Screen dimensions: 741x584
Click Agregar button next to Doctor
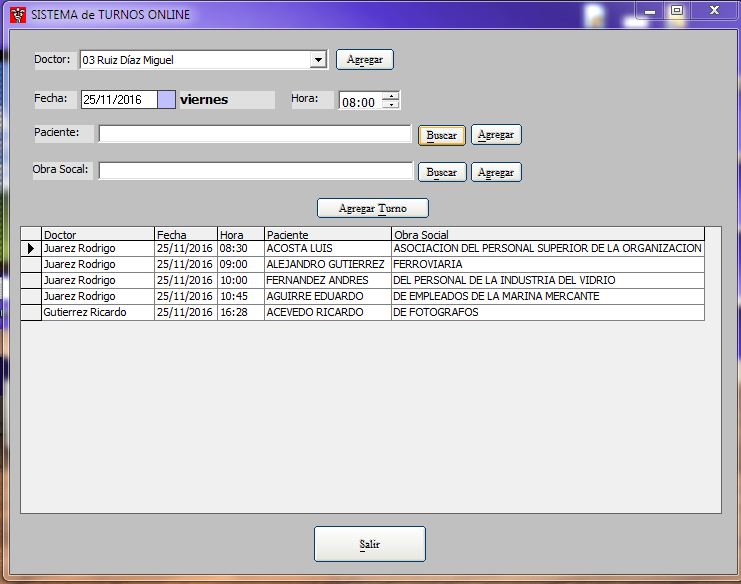[365, 60]
